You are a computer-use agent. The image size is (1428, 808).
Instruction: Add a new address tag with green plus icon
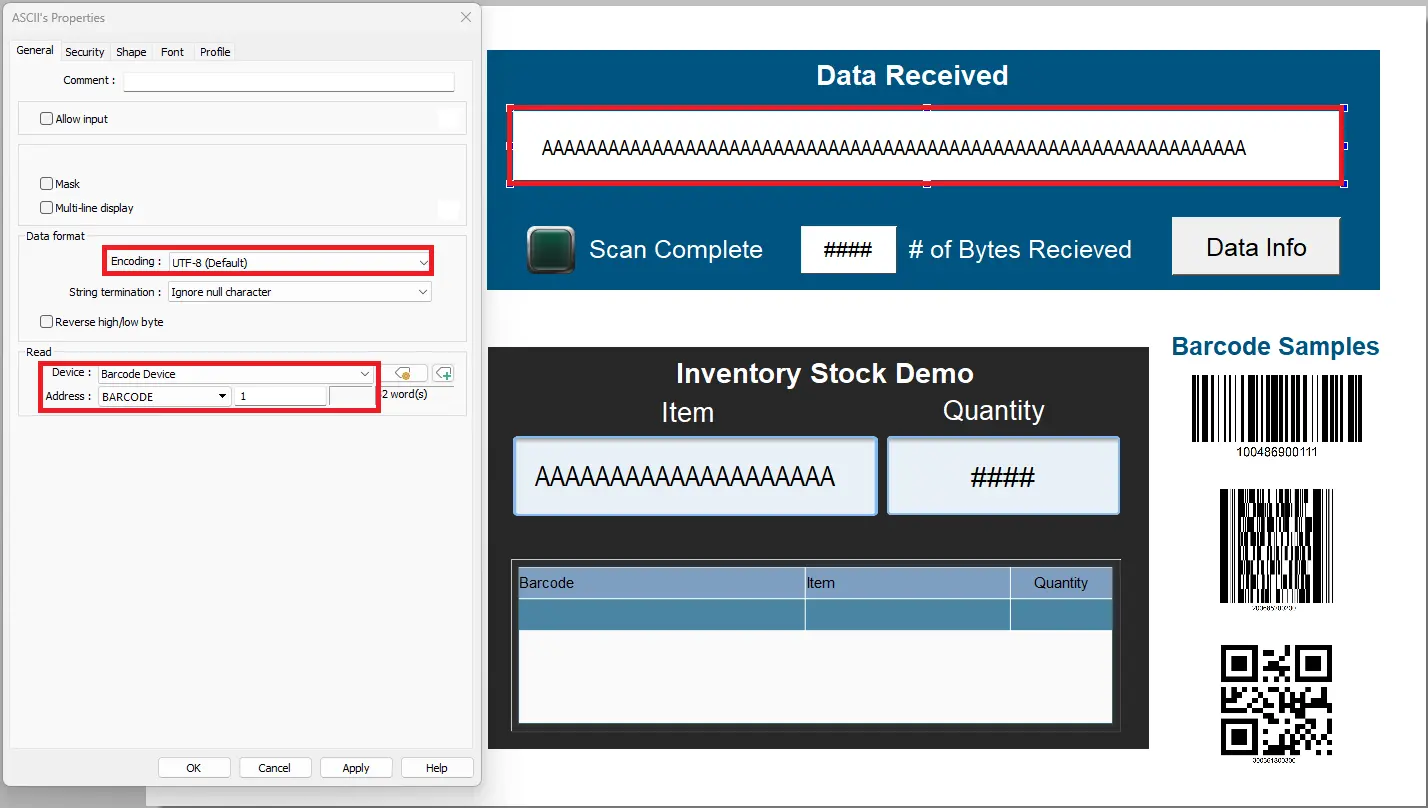click(444, 372)
